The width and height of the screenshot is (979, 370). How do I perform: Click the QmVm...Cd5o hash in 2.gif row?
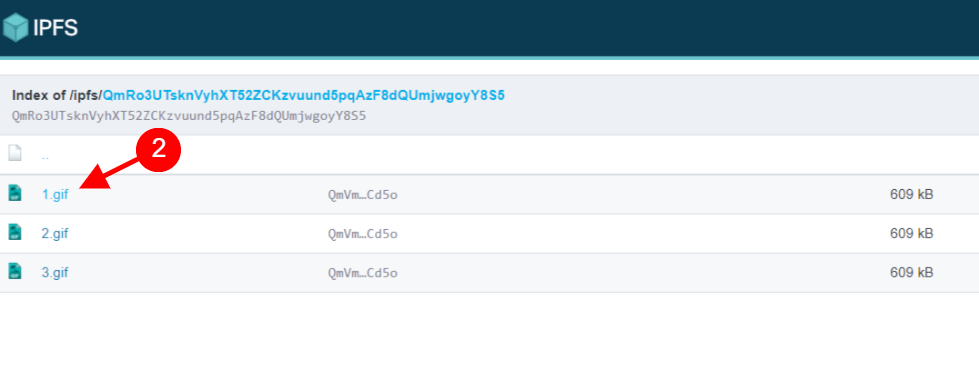pos(363,235)
